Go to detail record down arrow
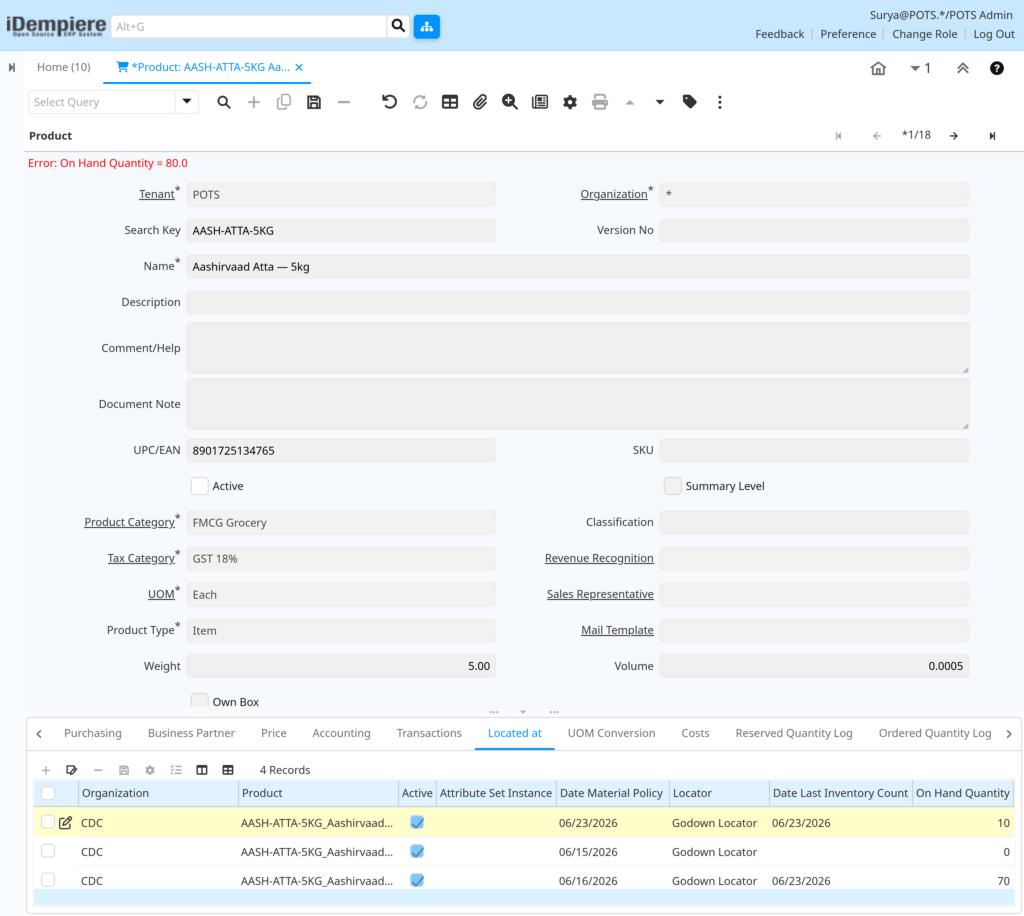 pos(660,102)
